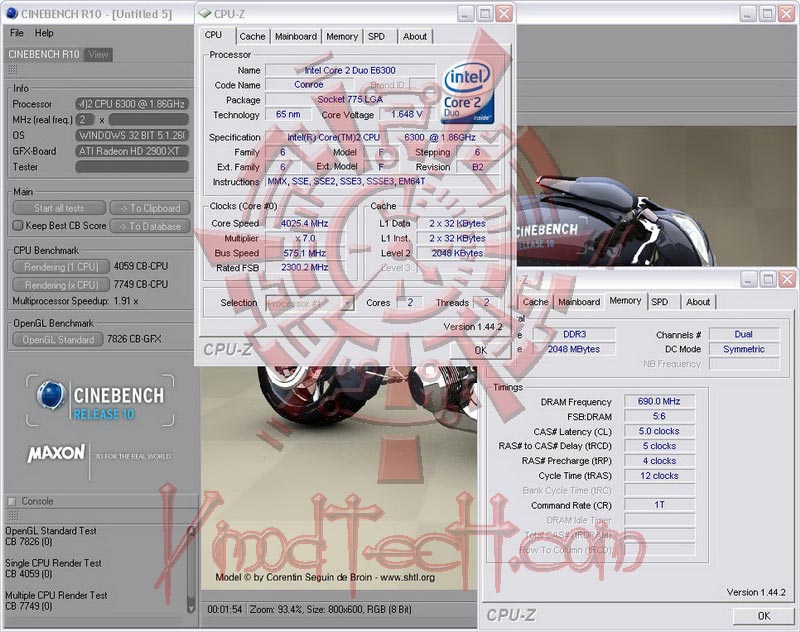Close the front CPU-Z window
The height and width of the screenshot is (632, 800).
tap(504, 14)
